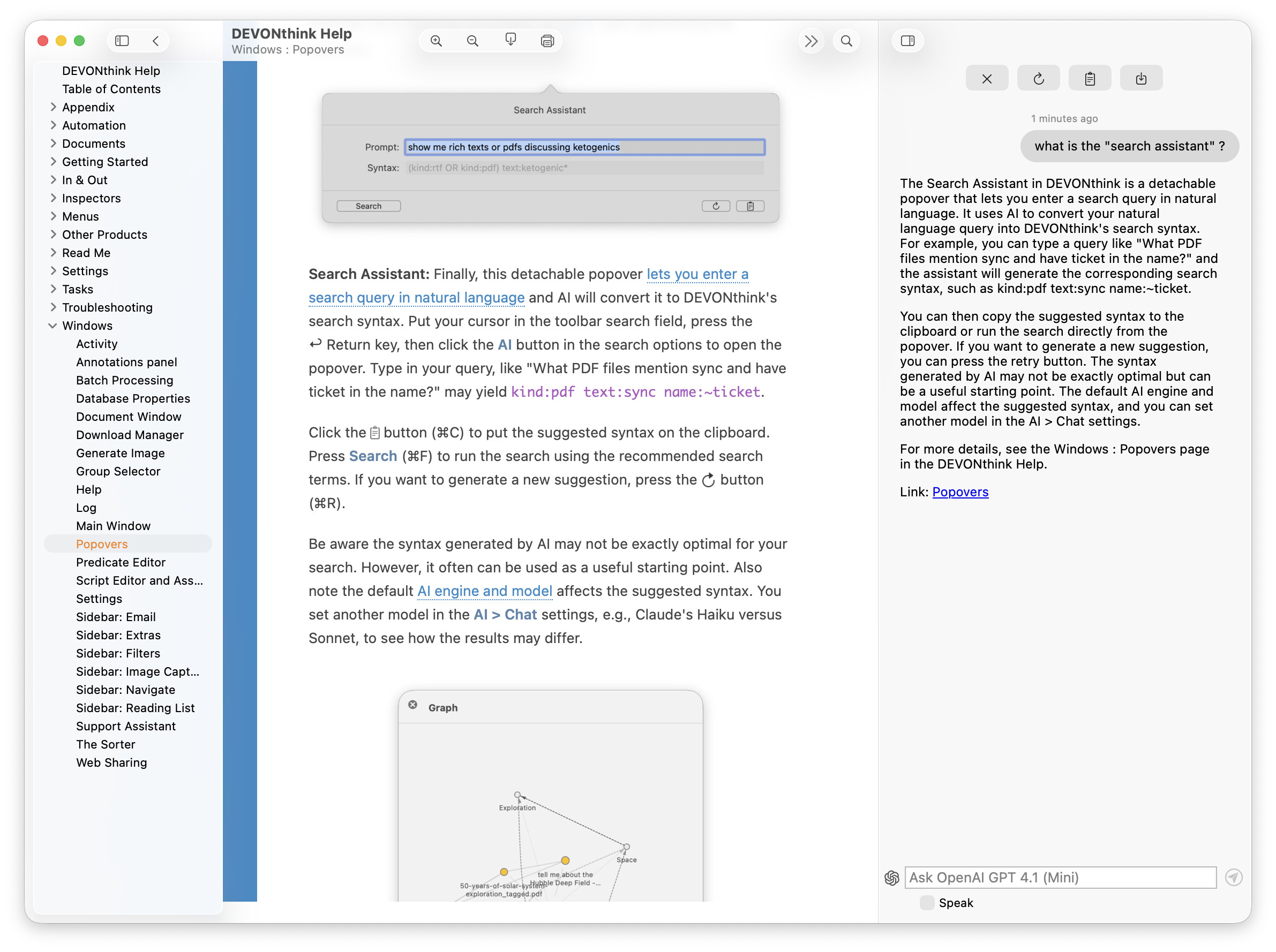Click the send message arrow icon

click(1233, 877)
